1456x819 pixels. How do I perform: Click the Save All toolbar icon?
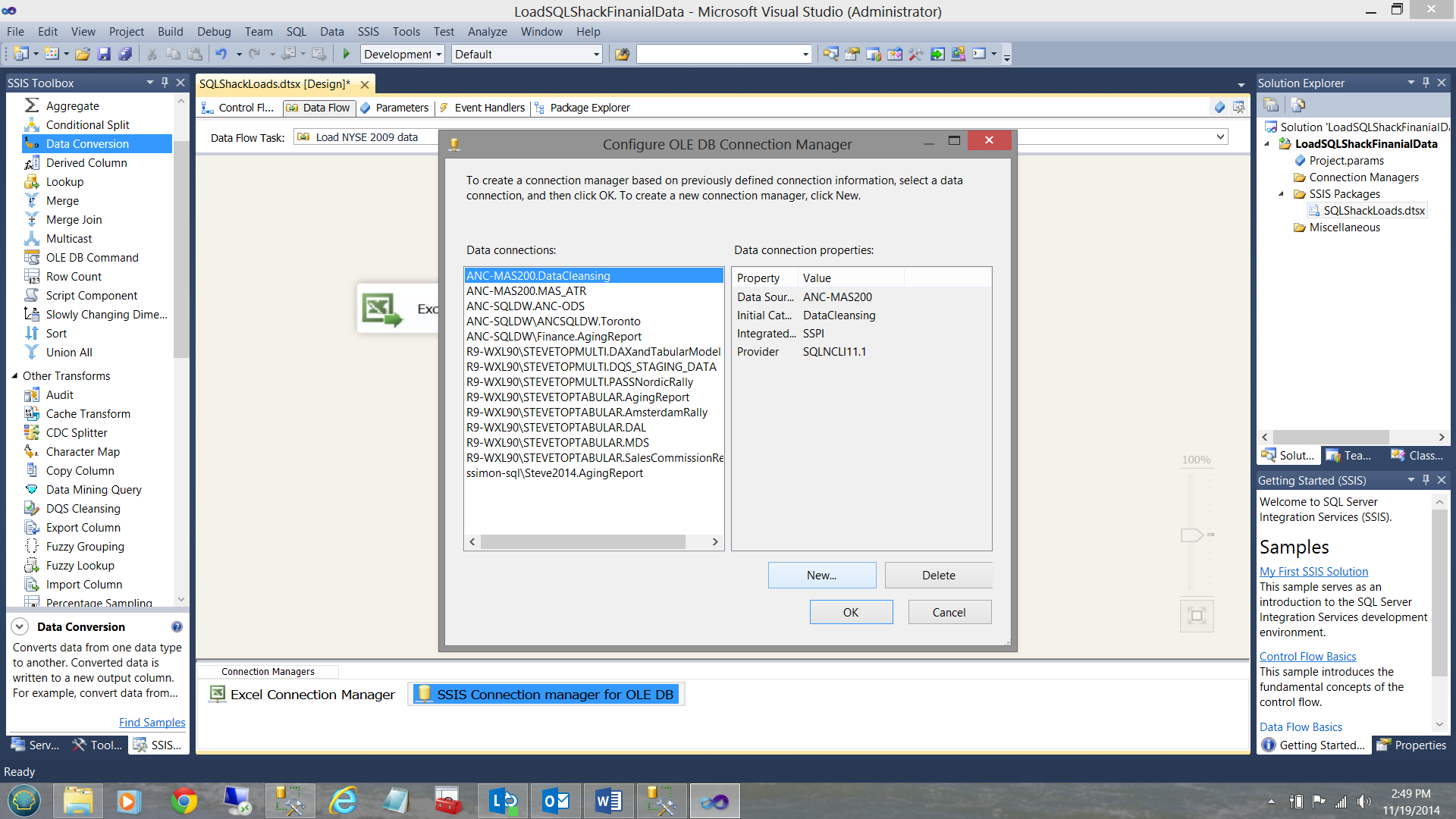coord(125,54)
